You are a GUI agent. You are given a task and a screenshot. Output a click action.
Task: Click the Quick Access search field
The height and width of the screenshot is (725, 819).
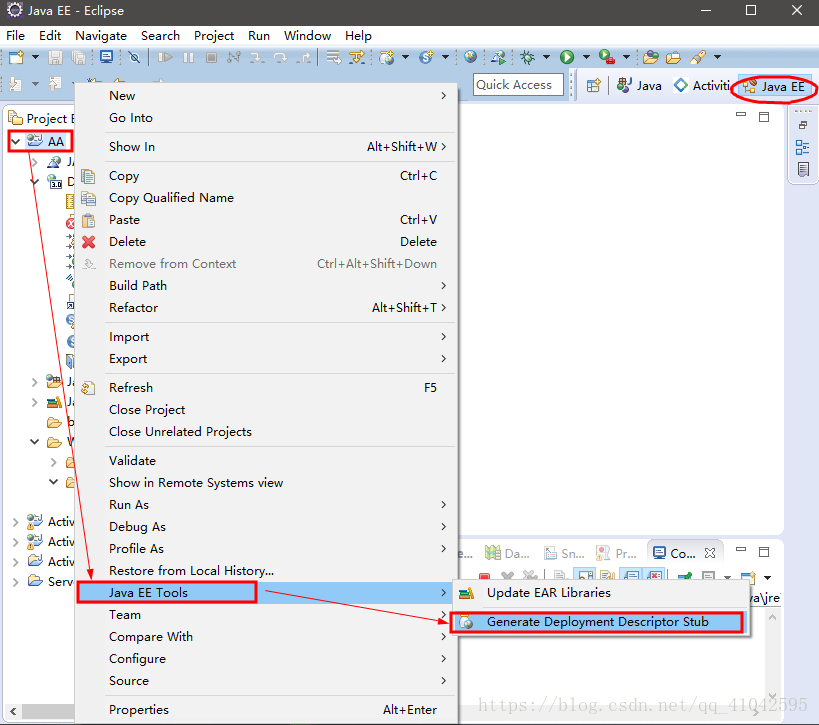518,85
